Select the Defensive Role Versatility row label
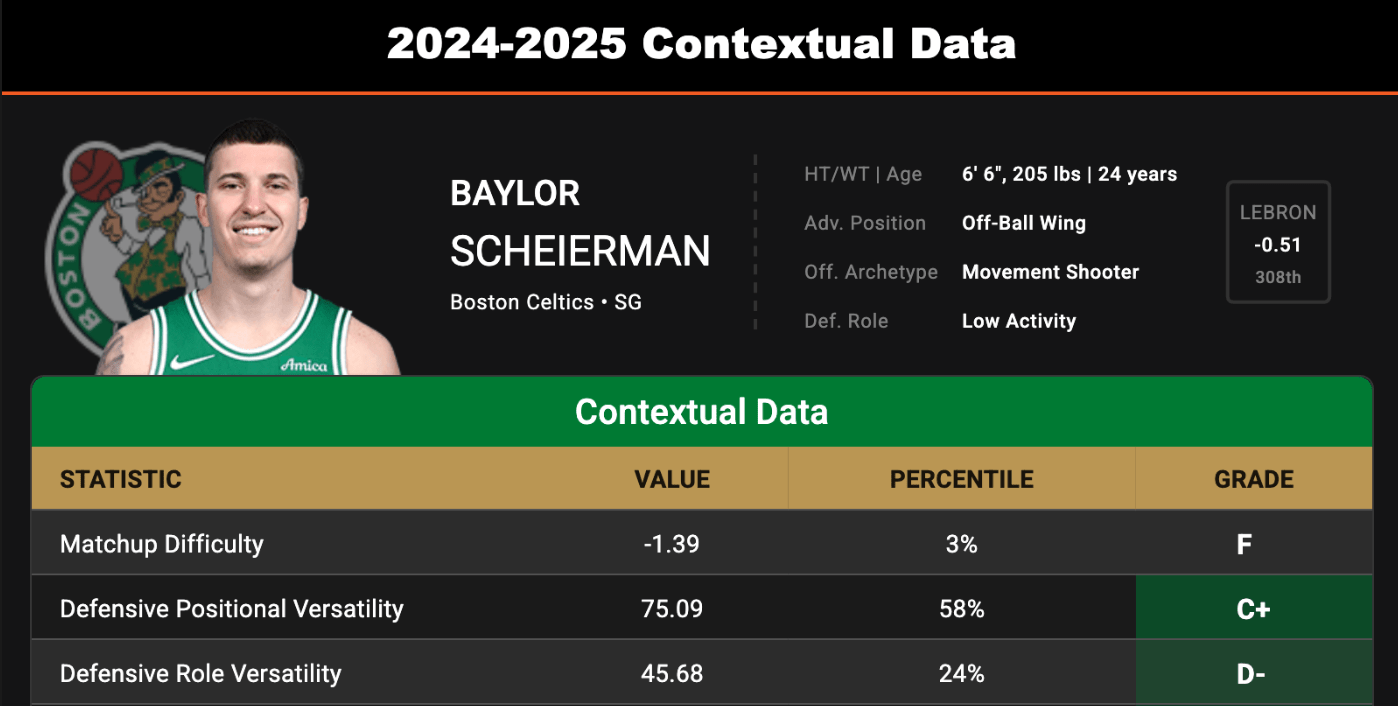 [x=201, y=674]
